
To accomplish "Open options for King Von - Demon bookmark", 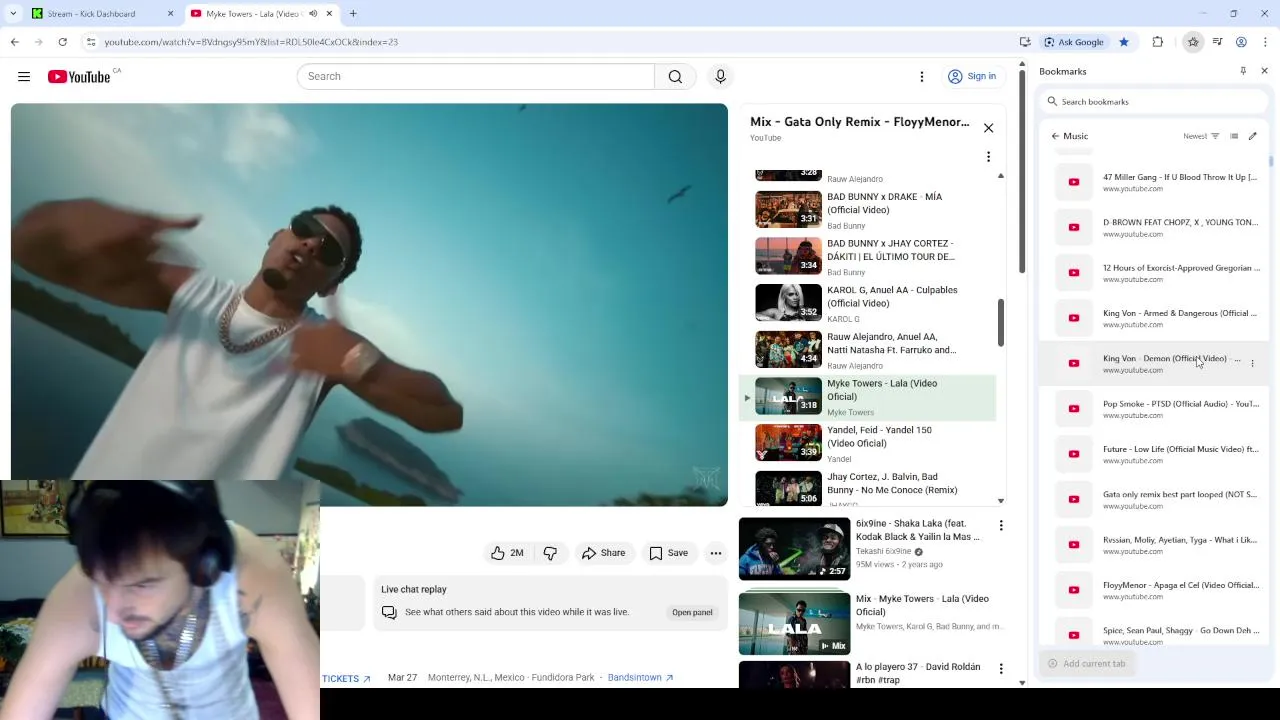I will click(1252, 364).
